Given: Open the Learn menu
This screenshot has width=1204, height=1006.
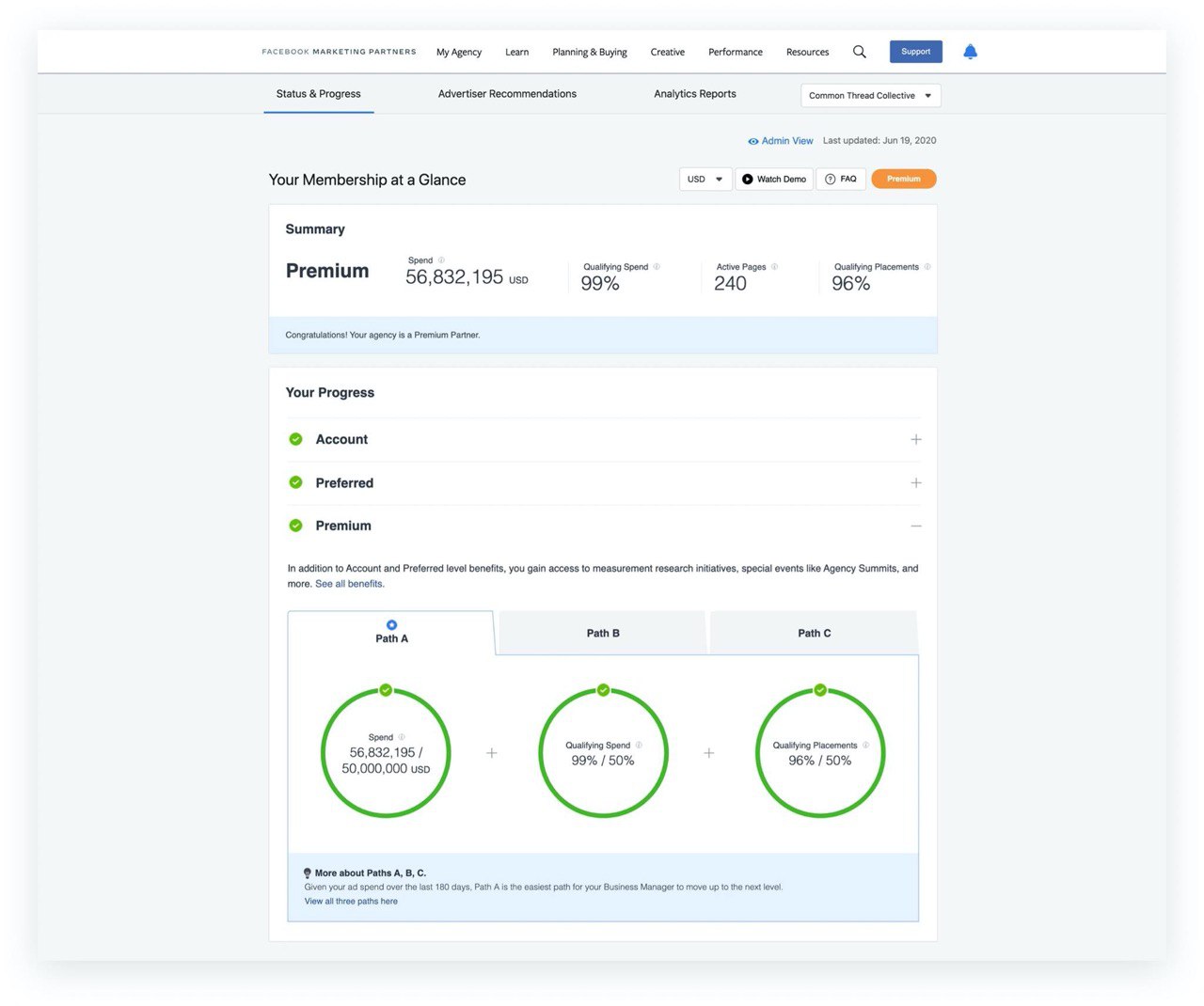Looking at the screenshot, I should (516, 52).
